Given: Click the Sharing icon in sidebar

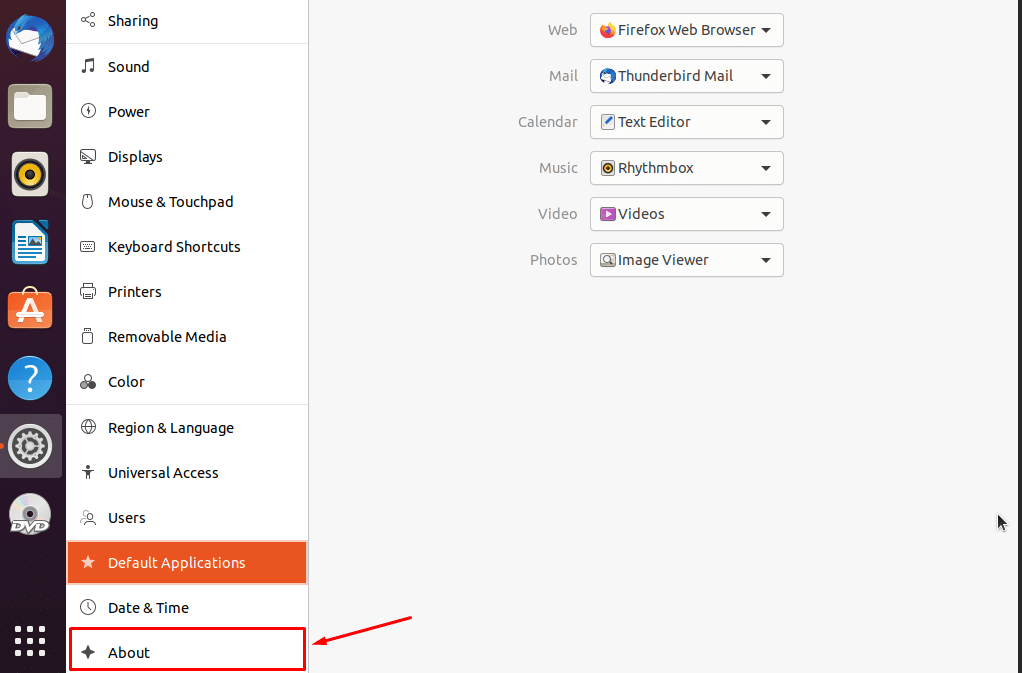Looking at the screenshot, I should coord(88,20).
